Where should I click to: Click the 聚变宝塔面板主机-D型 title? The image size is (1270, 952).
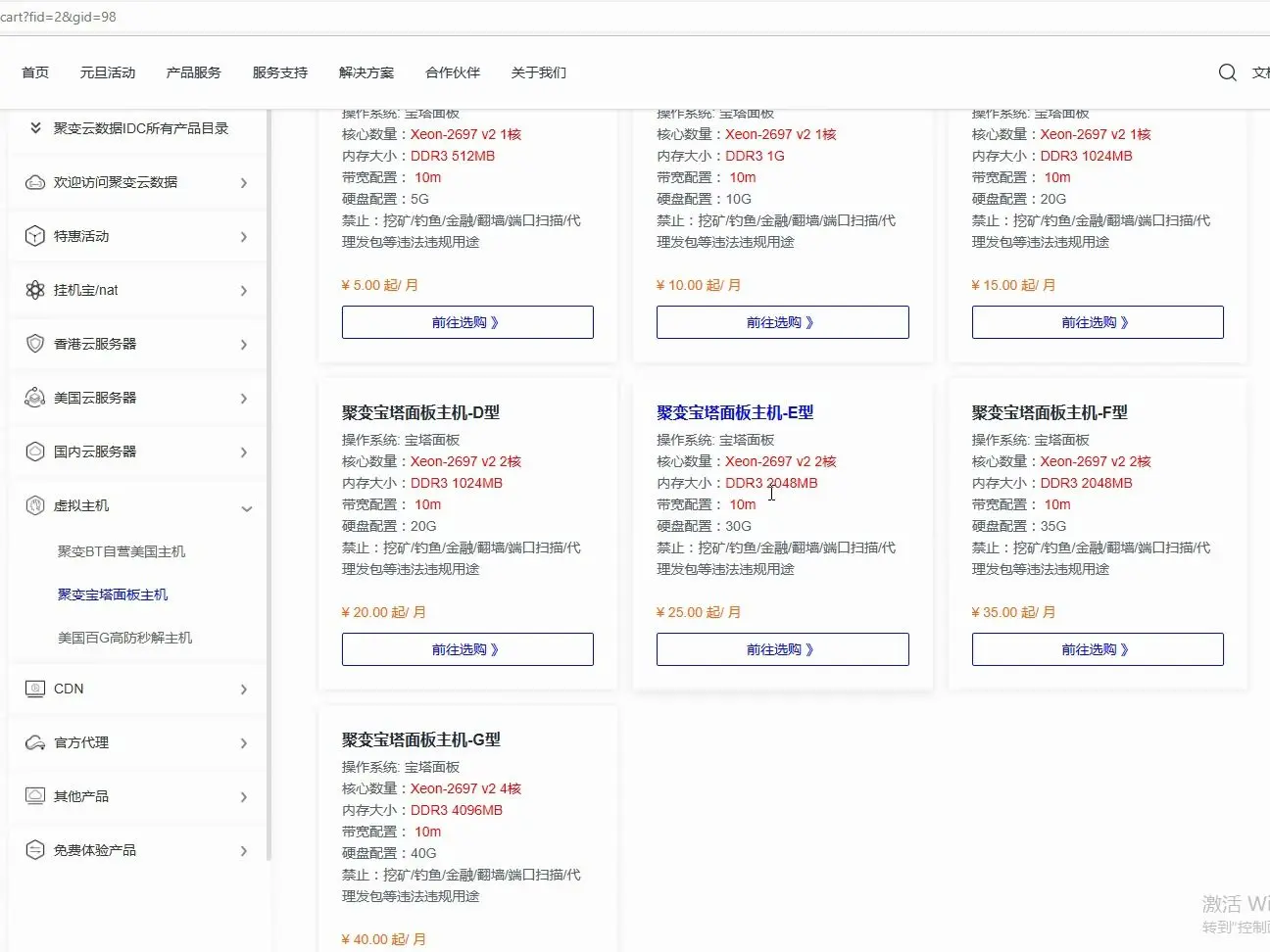[x=420, y=413]
